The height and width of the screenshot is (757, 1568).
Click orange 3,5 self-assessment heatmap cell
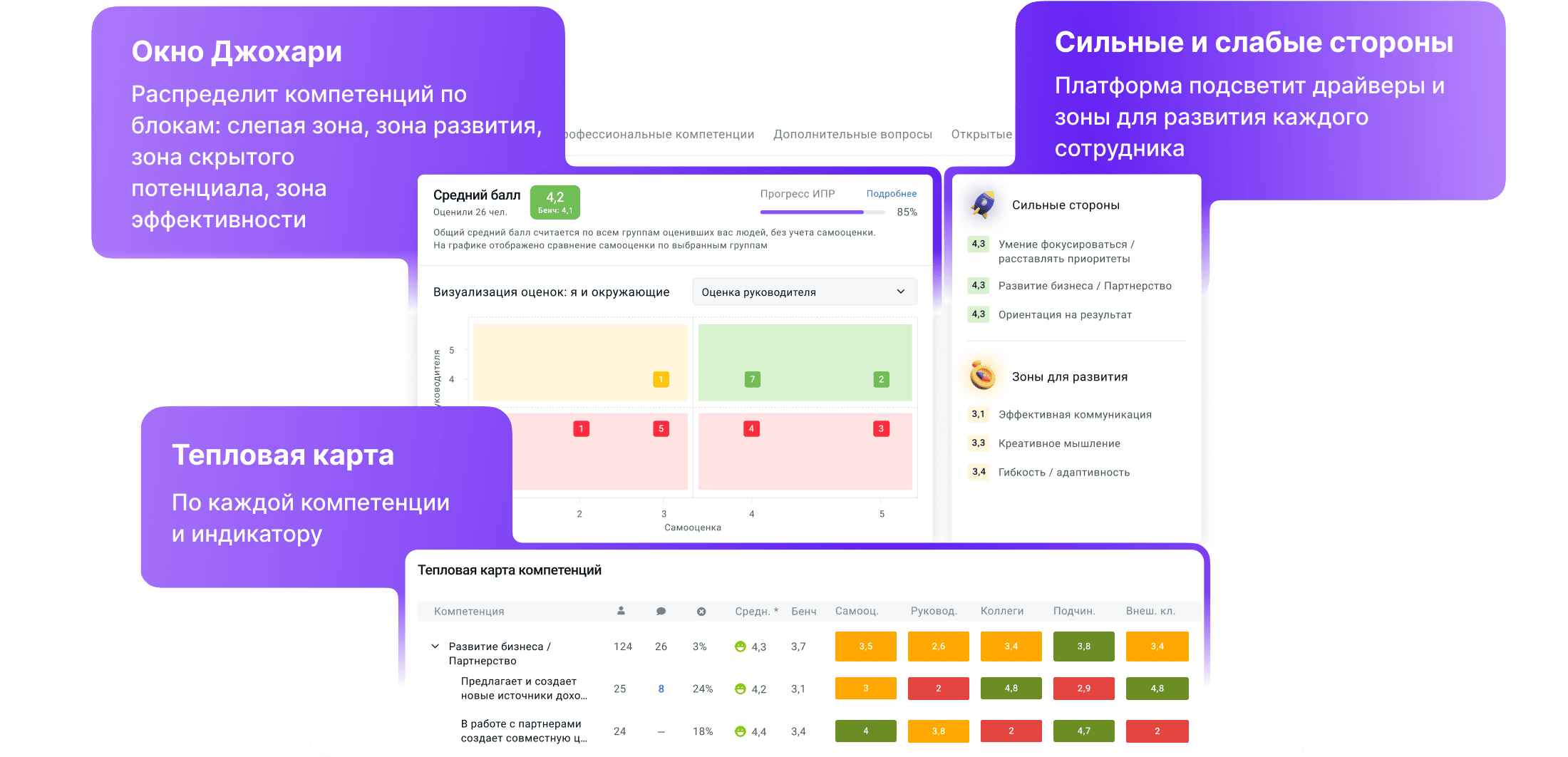(x=866, y=647)
